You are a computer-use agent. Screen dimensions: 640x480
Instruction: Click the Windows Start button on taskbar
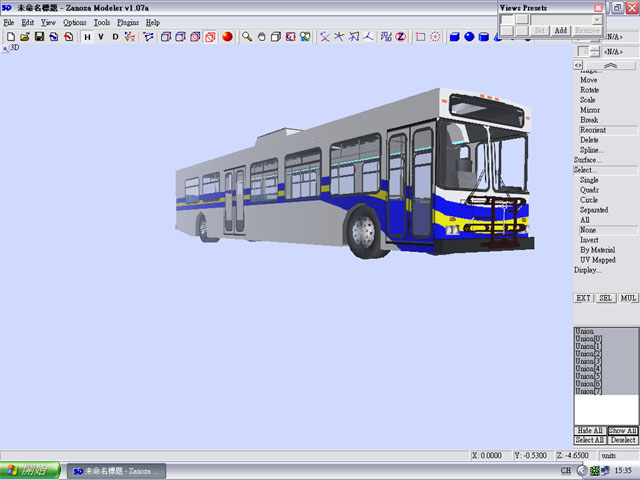coord(30,470)
